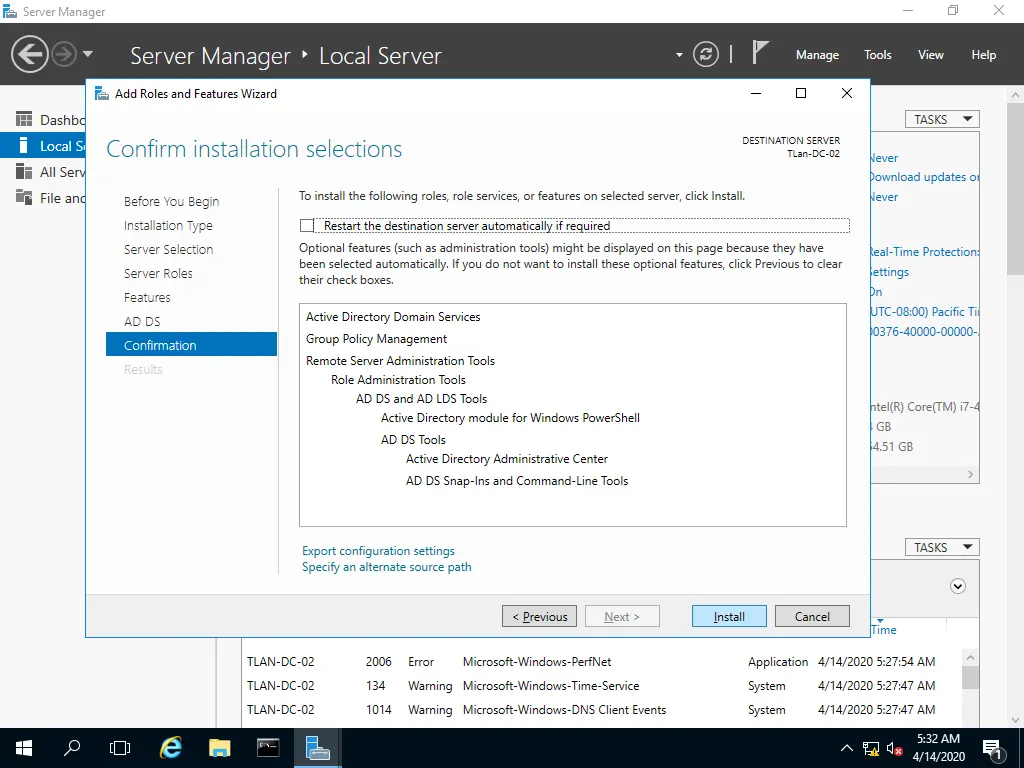Check Restart the destination server automatically checkbox
Viewport: 1024px width, 768px height.
point(307,226)
